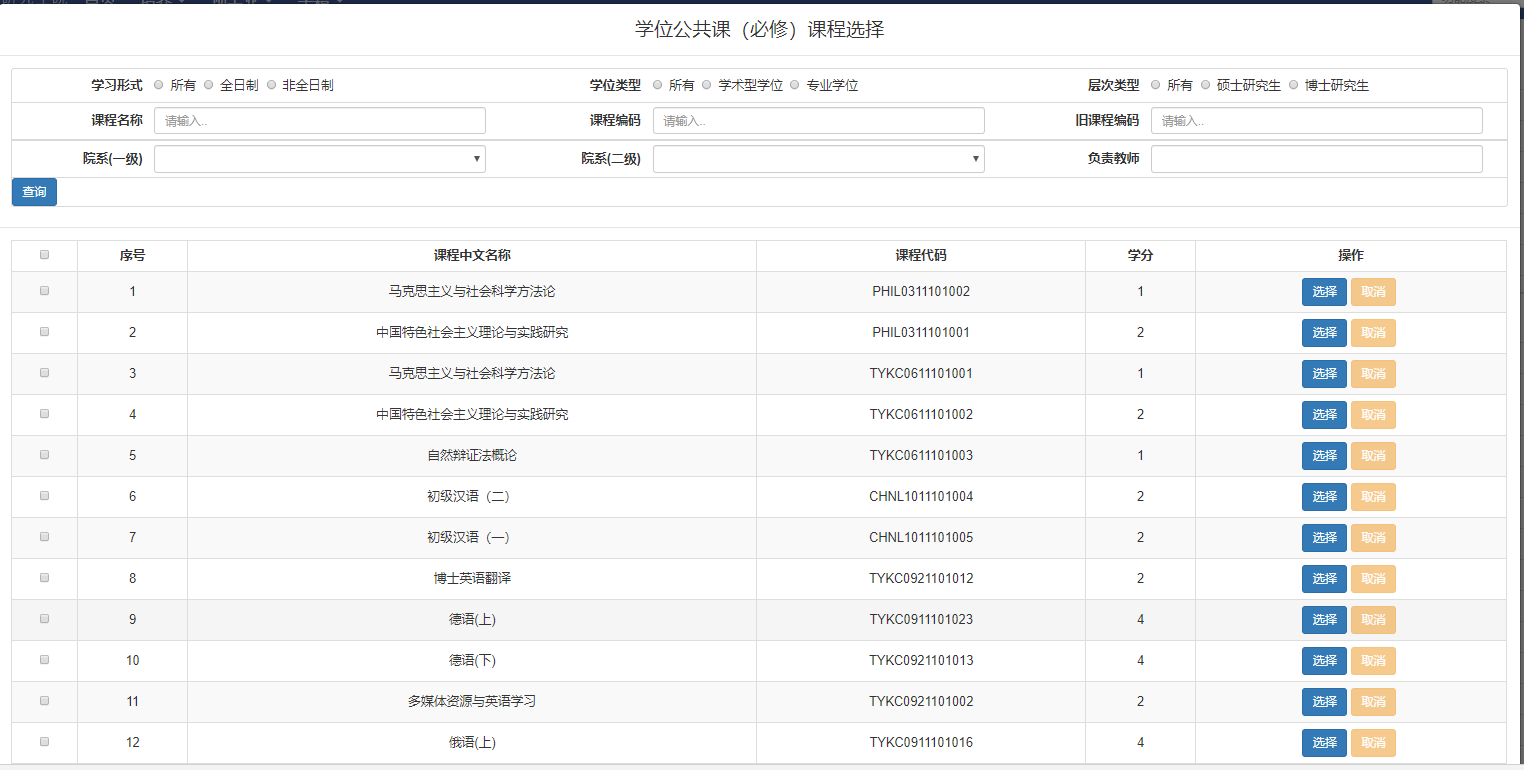The width and height of the screenshot is (1524, 770).
Task: Click the 负责教师 input field
Action: point(1316,159)
